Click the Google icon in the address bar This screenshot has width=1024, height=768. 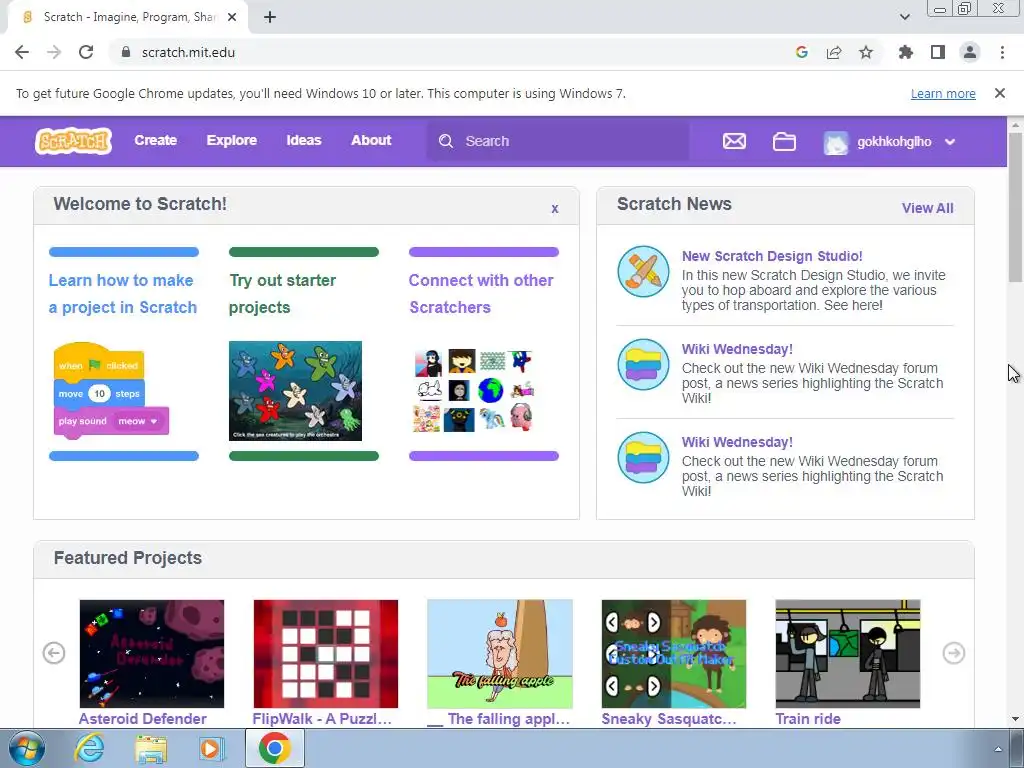click(802, 52)
